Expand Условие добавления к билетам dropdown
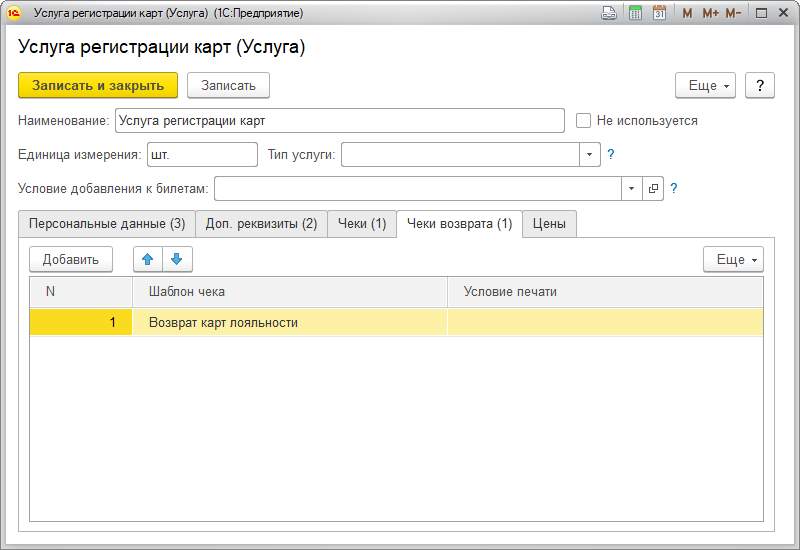800x550 pixels. (631, 188)
